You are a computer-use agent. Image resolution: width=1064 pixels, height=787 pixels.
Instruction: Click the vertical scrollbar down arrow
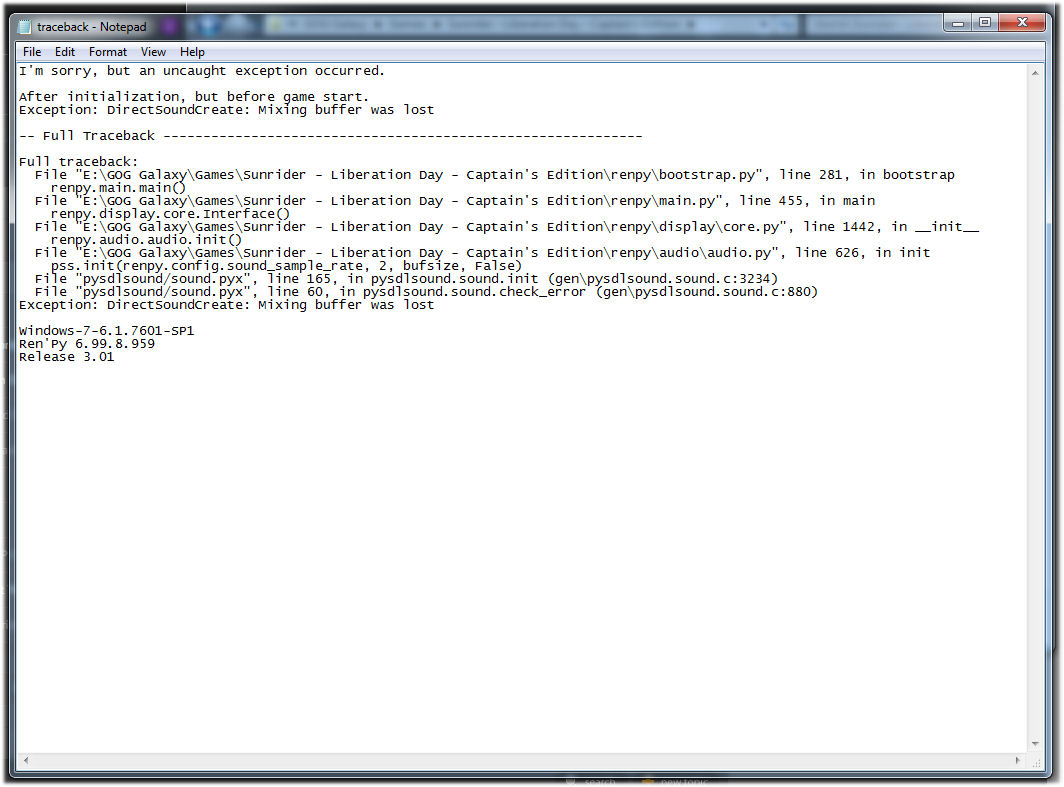(1035, 744)
